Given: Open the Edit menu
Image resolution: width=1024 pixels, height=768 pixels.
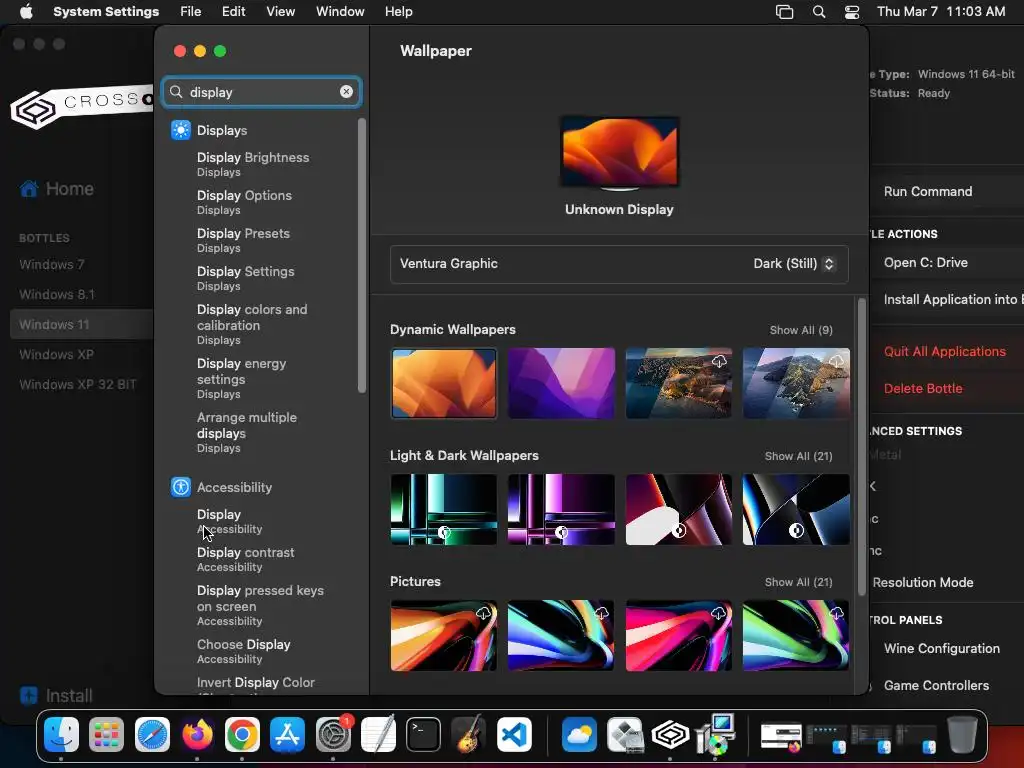Looking at the screenshot, I should (x=233, y=12).
